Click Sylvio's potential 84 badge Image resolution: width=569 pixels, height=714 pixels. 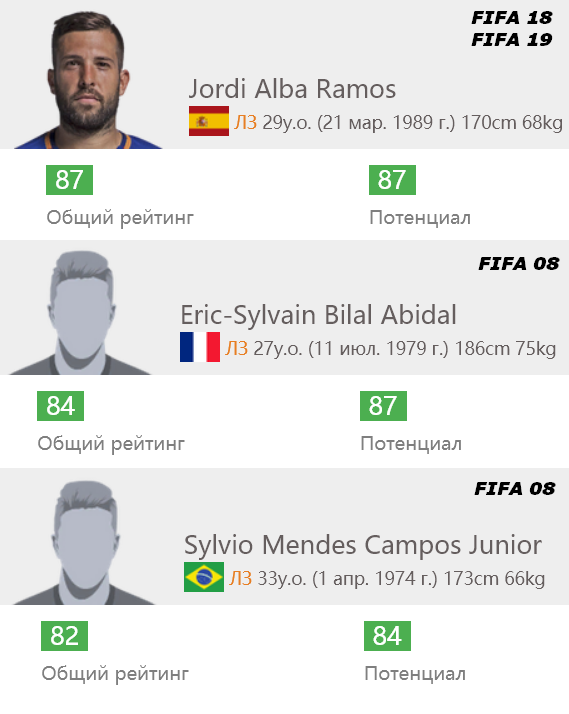pyautogui.click(x=387, y=636)
